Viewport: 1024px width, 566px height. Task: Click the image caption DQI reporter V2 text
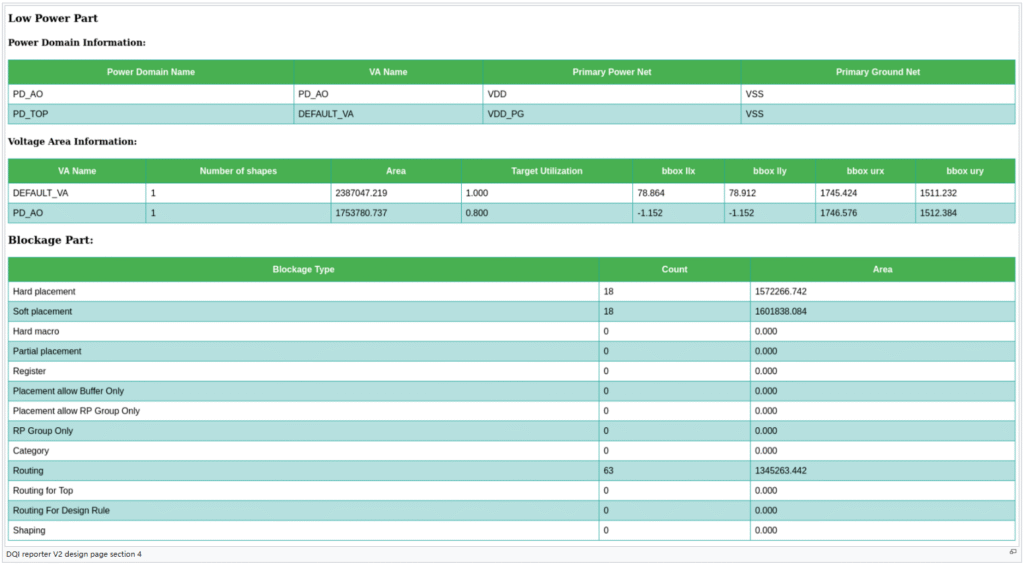point(74,553)
